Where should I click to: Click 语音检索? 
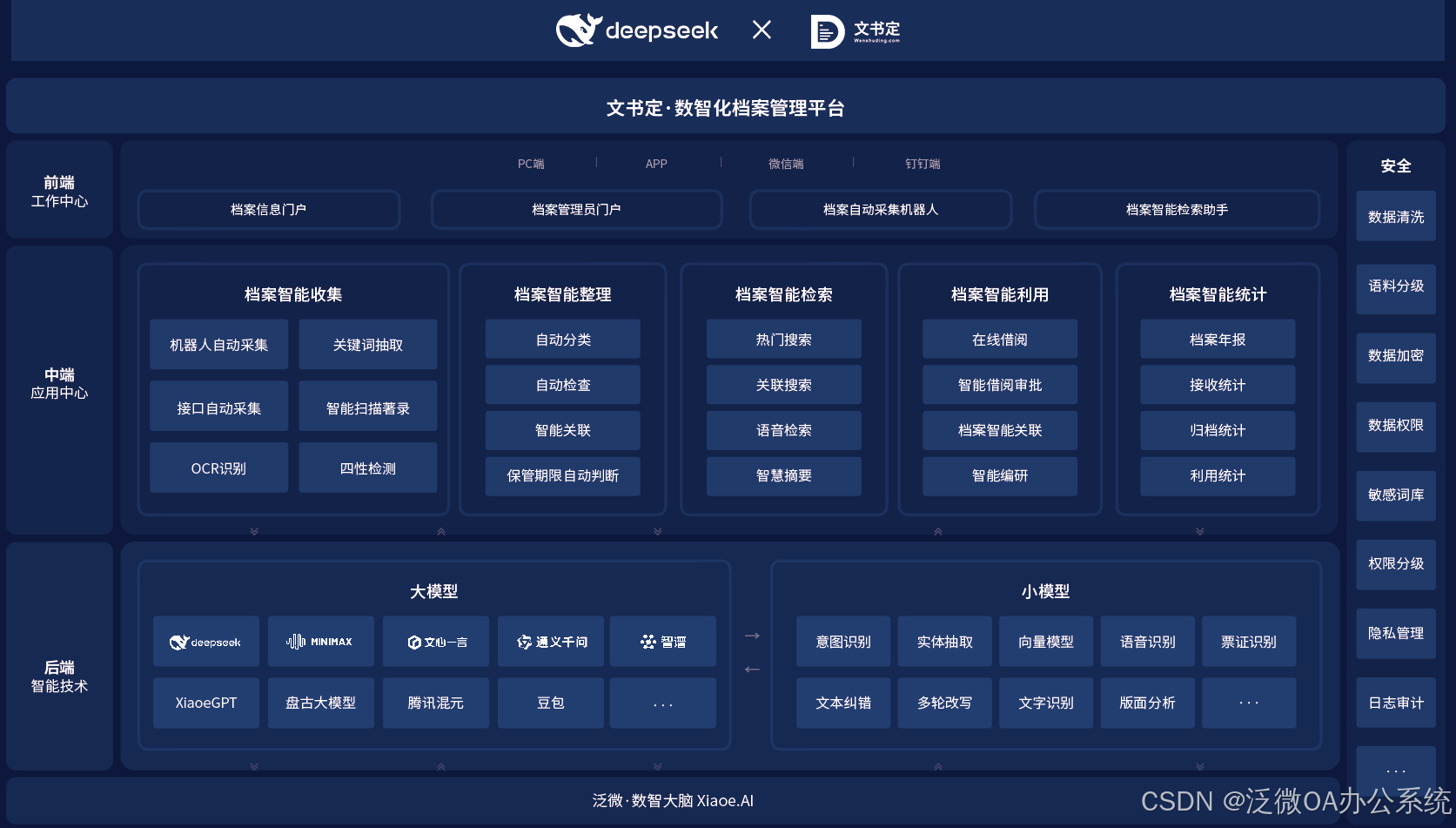pyautogui.click(x=784, y=430)
